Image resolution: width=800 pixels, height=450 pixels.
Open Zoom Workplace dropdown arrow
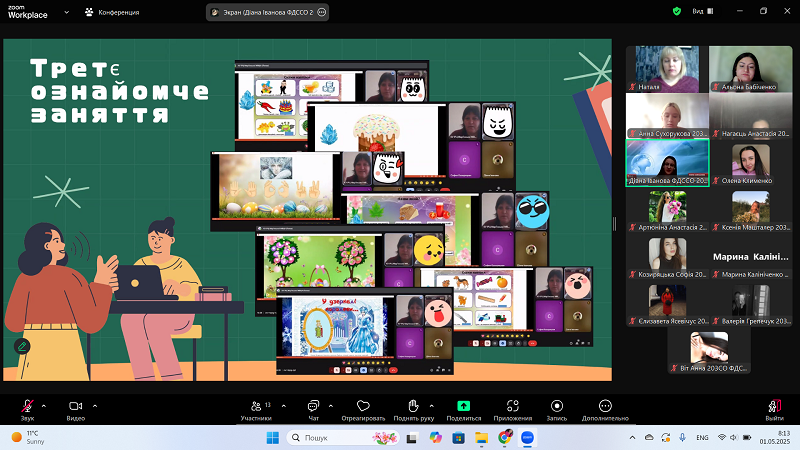tap(66, 12)
